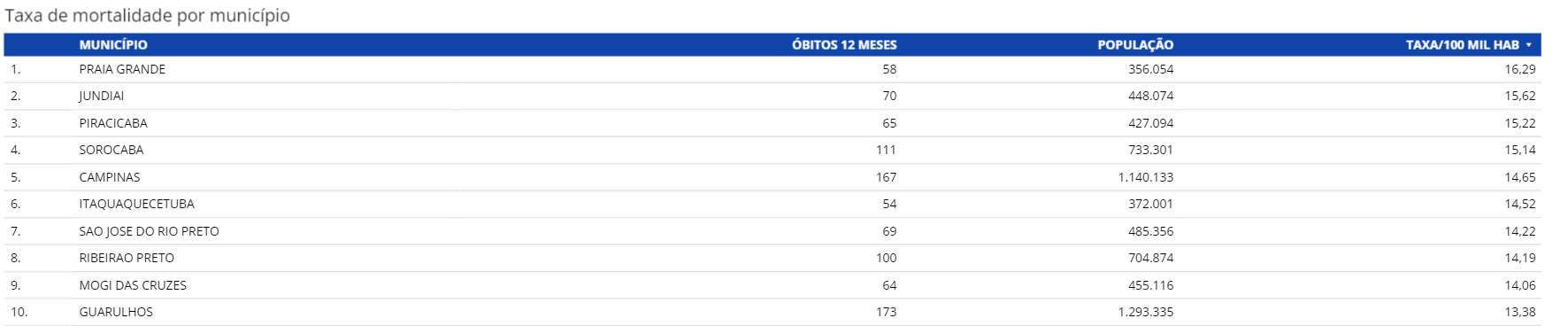
Task: Select the SOROCABA row
Action: click(772, 150)
